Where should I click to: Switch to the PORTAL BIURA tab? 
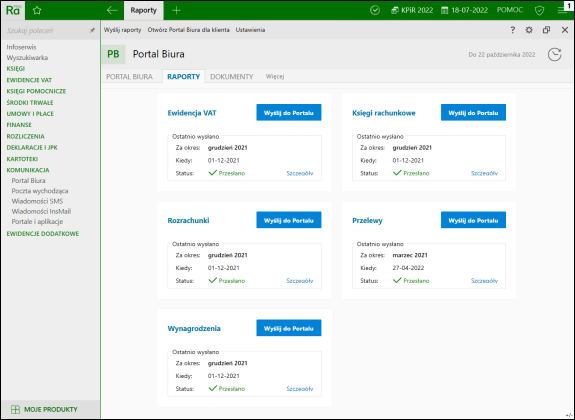tap(129, 77)
